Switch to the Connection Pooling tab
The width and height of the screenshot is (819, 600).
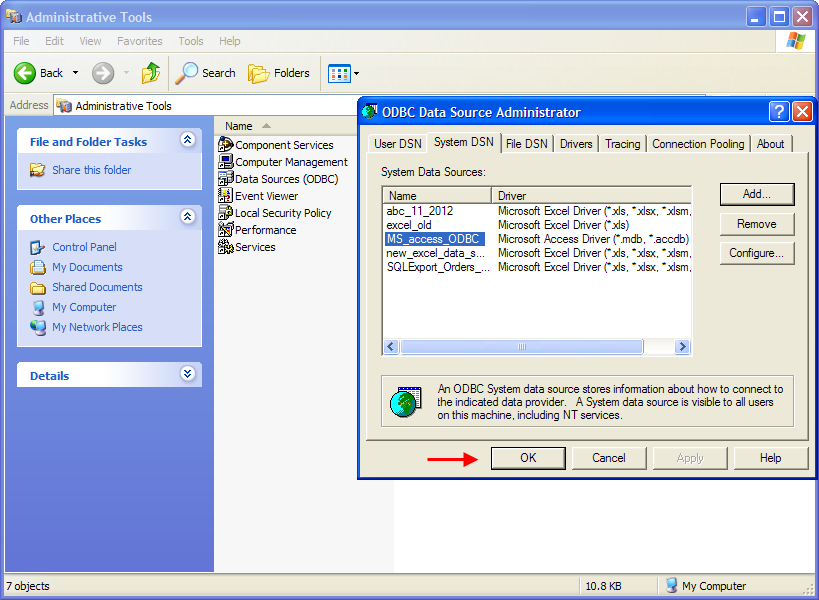click(x=698, y=144)
